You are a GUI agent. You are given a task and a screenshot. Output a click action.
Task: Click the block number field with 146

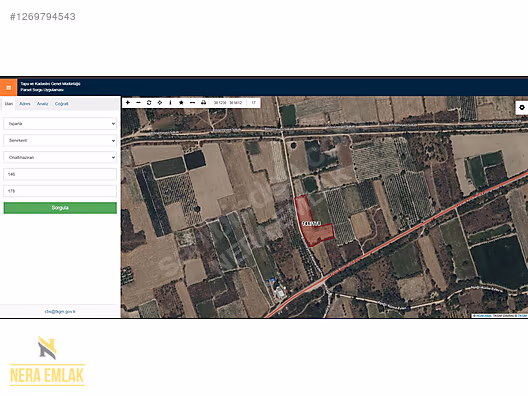coord(60,174)
